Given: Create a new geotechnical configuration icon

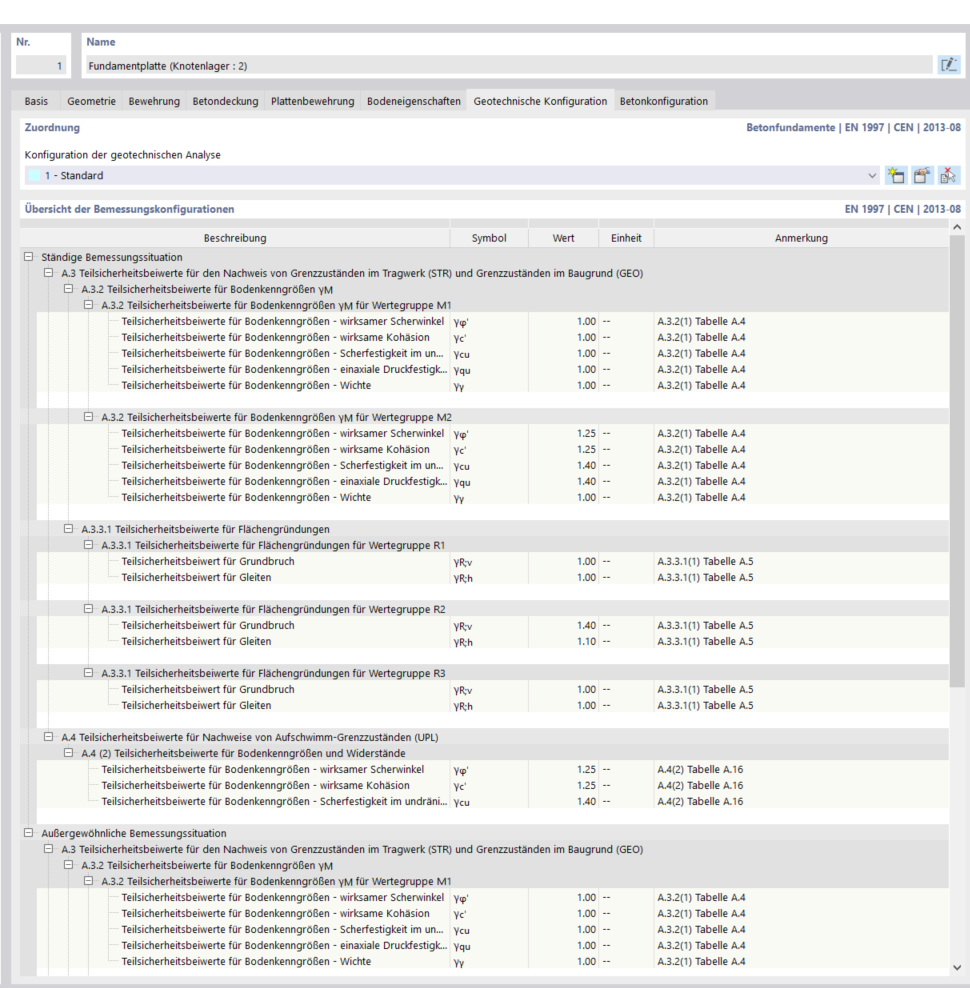Looking at the screenshot, I should [x=895, y=176].
